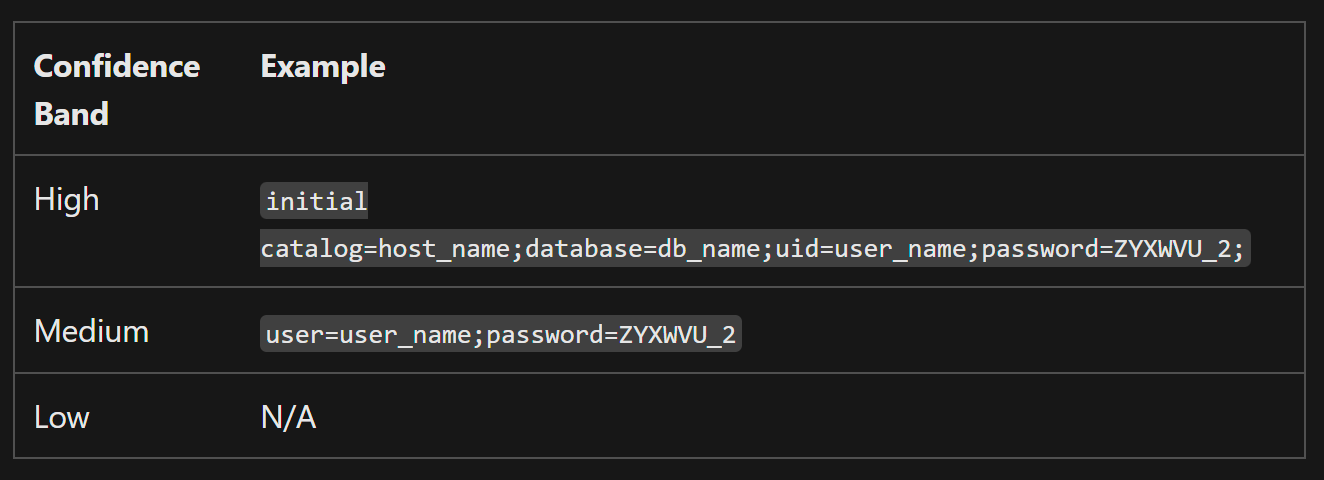The height and width of the screenshot is (480, 1324).
Task: Click the "database" keyword in High example
Action: click(583, 249)
